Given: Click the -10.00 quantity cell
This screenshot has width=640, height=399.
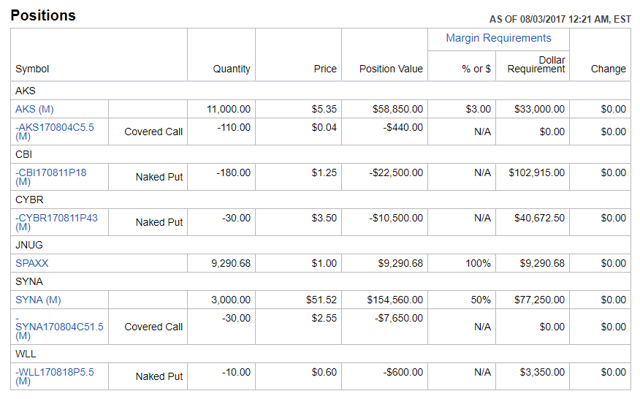Looking at the screenshot, I should pyautogui.click(x=236, y=372).
